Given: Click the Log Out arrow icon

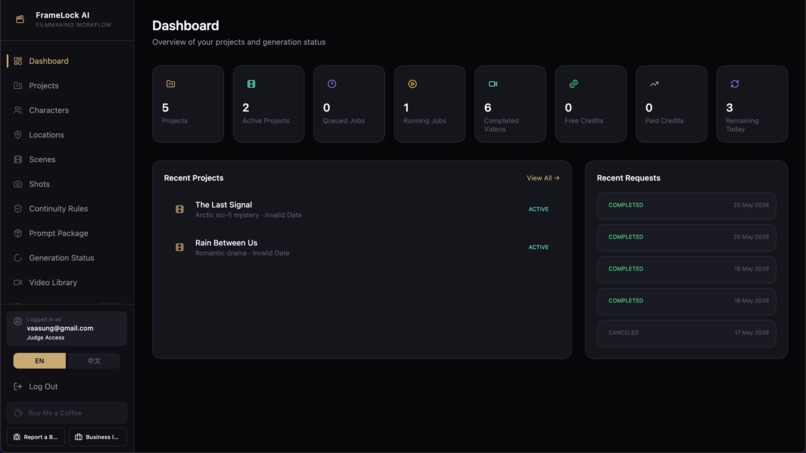Looking at the screenshot, I should pyautogui.click(x=17, y=386).
